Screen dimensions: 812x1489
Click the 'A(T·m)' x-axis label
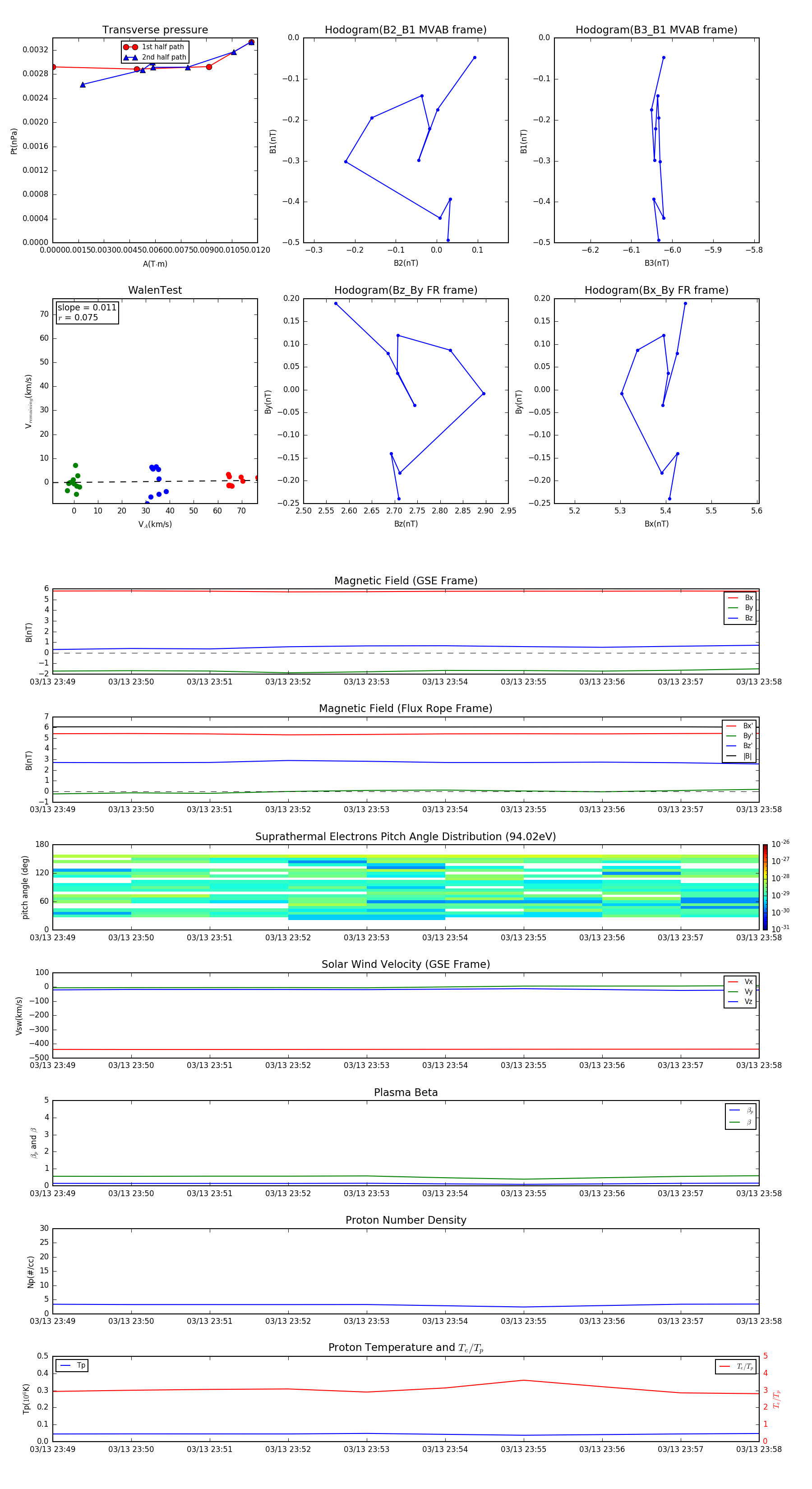[155, 264]
